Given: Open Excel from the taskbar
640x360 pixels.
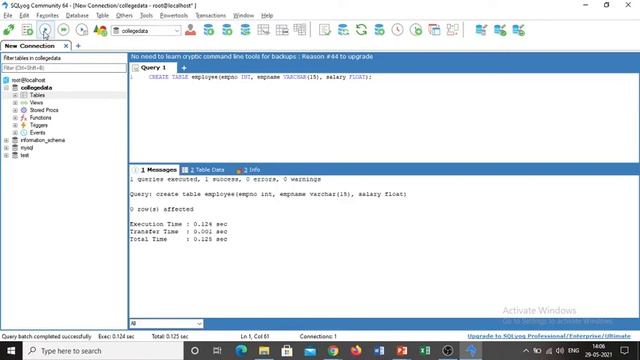Looking at the screenshot, I should (x=425, y=351).
